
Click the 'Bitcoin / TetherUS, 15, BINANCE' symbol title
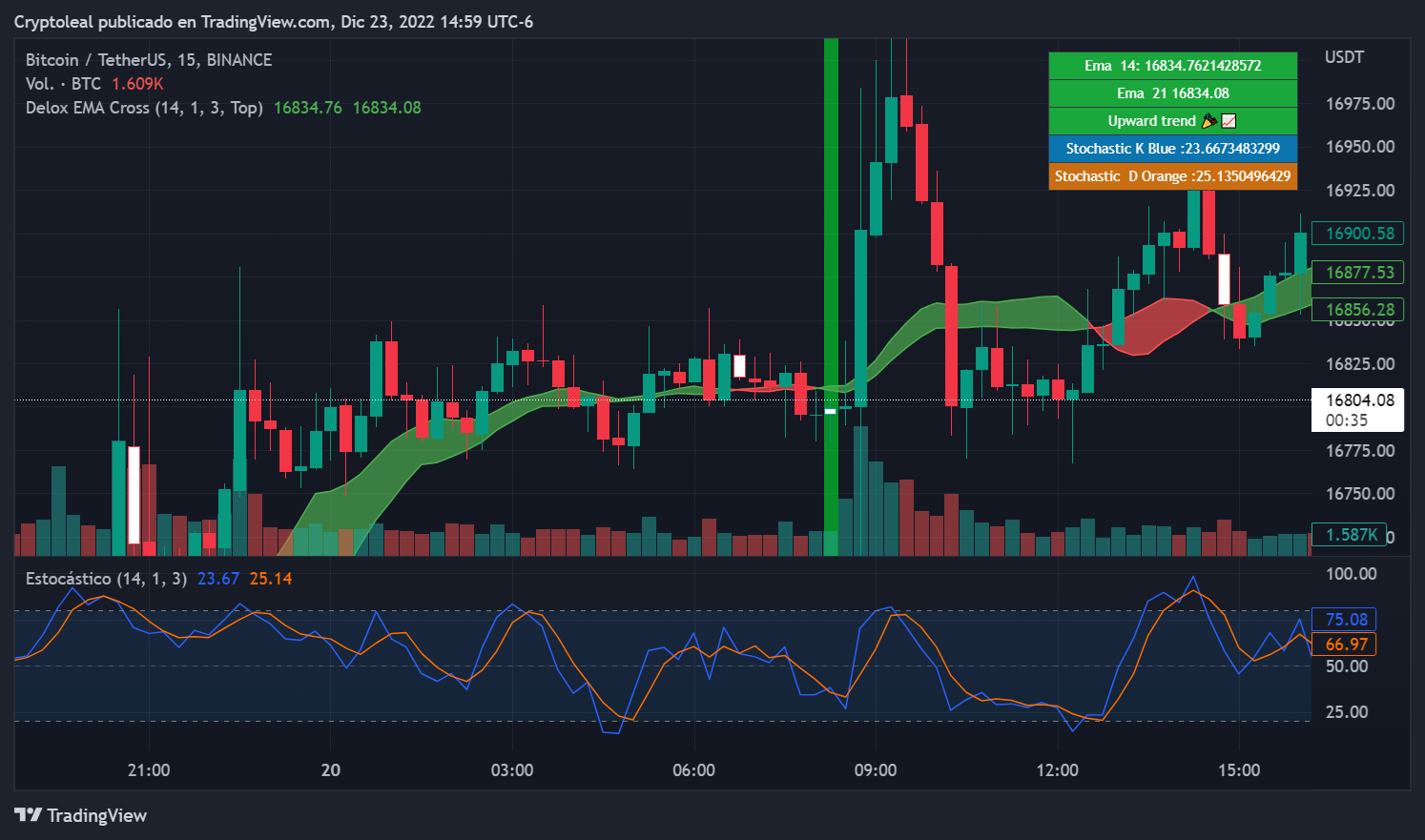pyautogui.click(x=149, y=60)
